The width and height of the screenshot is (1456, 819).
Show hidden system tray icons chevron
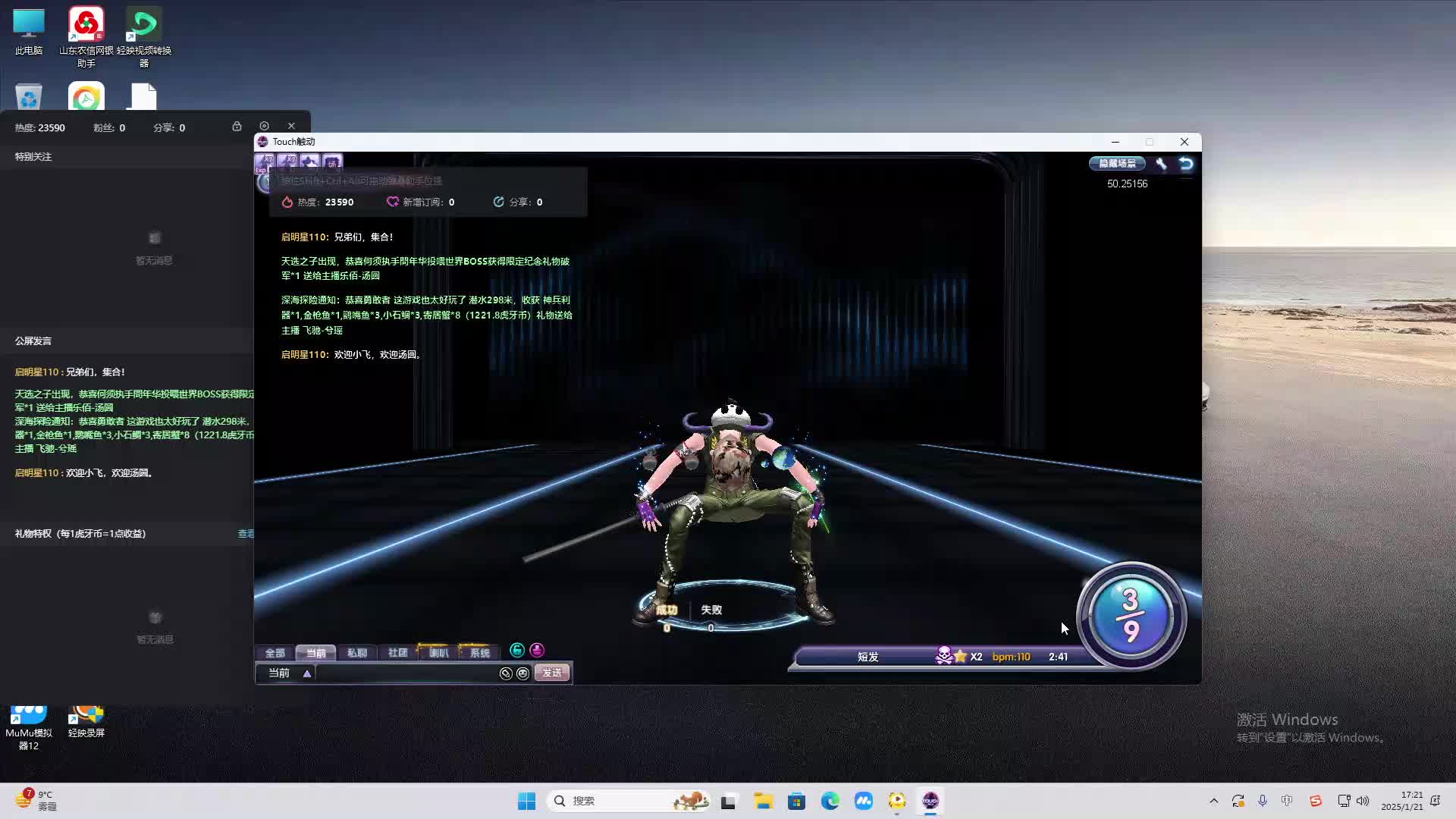click(x=1213, y=801)
